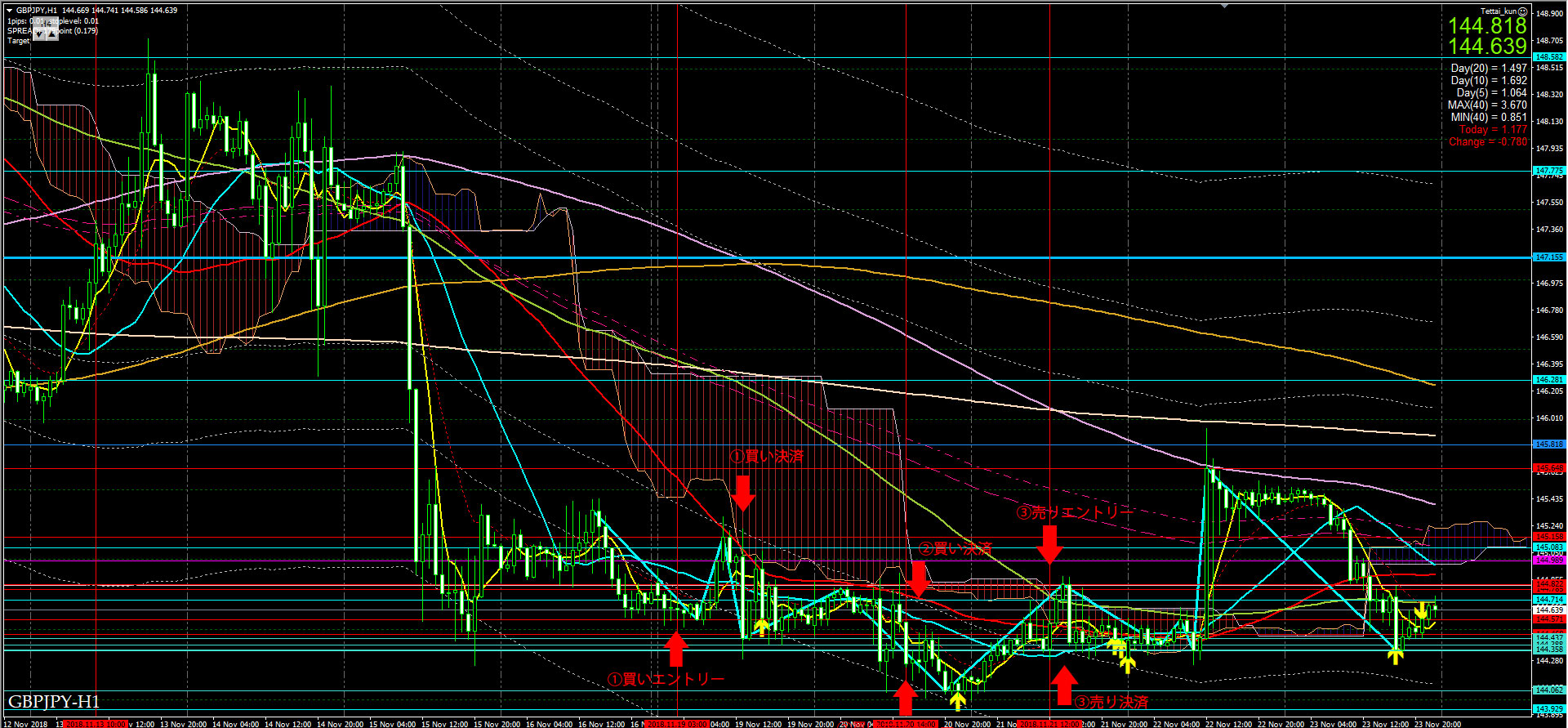Click the smiley face expert advisor icon
This screenshot has width=1568, height=728.
tap(1522, 11)
